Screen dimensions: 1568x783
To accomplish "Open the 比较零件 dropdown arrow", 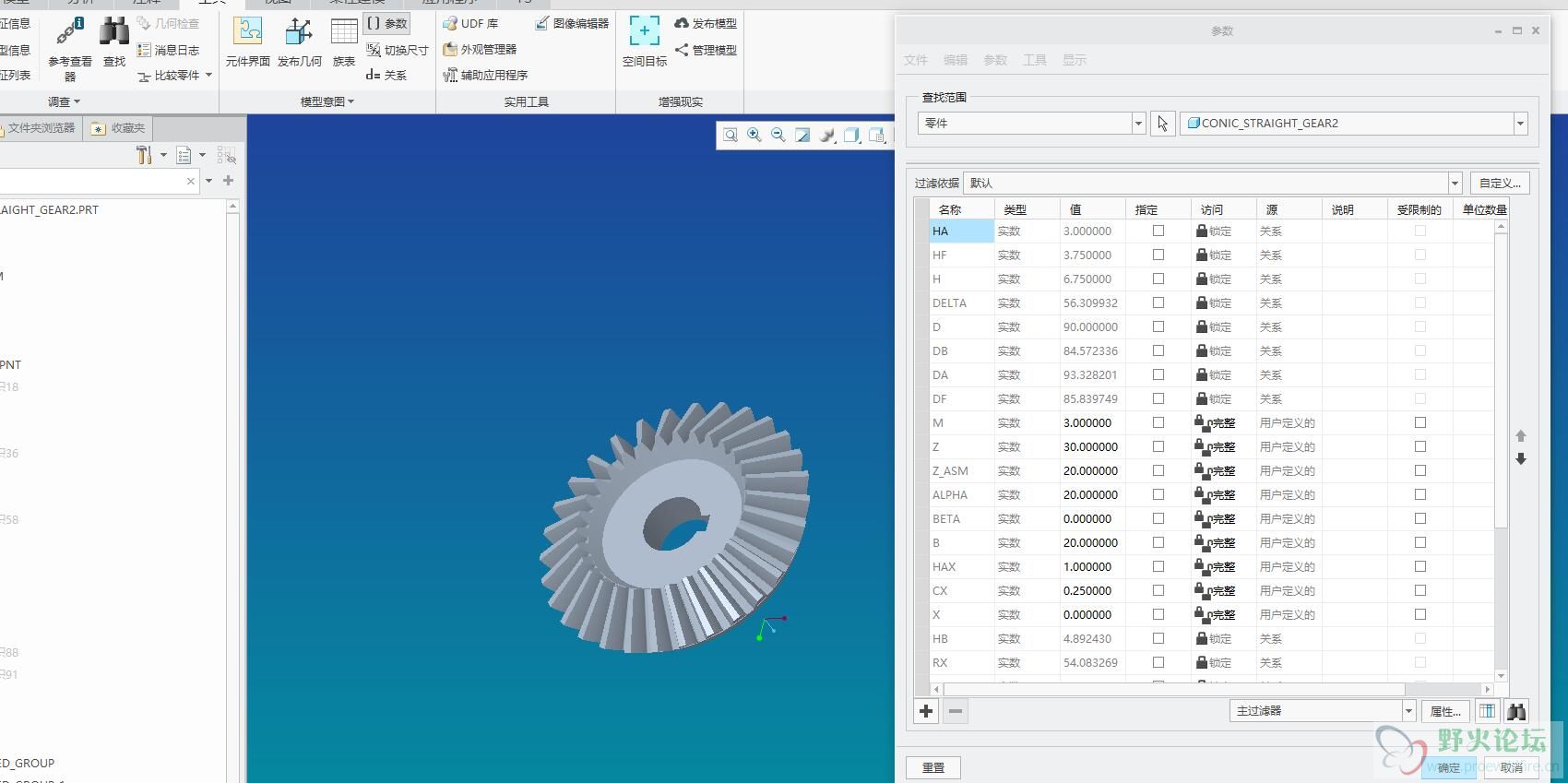I will coord(208,75).
